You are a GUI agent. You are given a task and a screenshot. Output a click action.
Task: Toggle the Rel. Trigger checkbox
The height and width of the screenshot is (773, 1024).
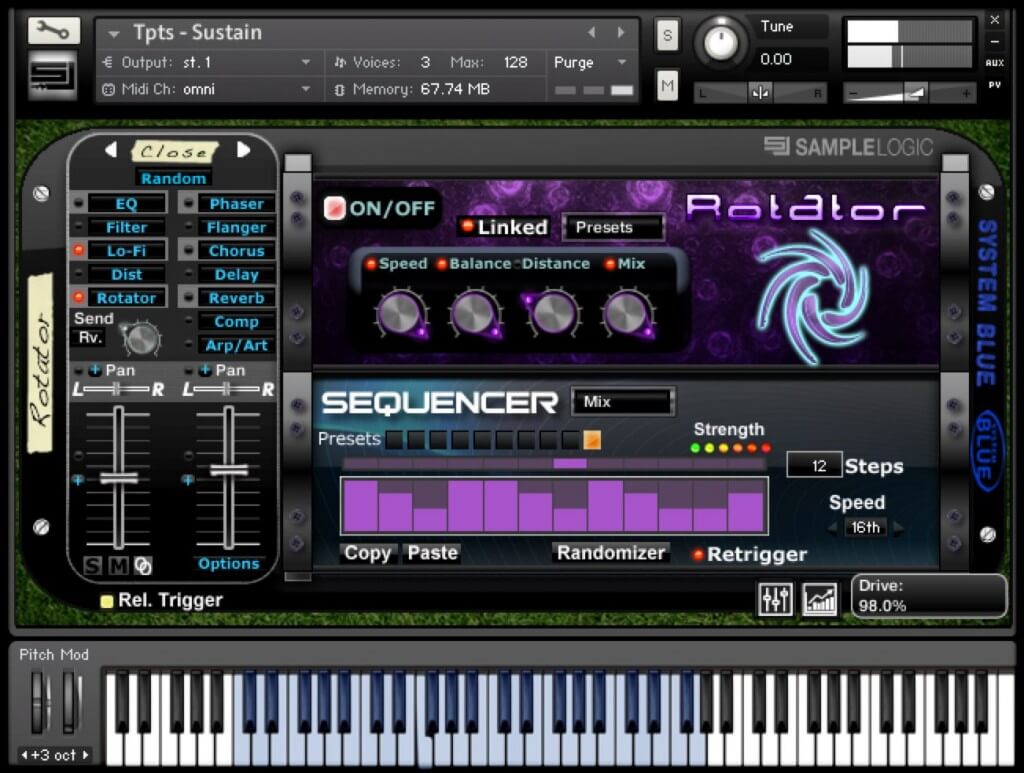pyautogui.click(x=106, y=601)
